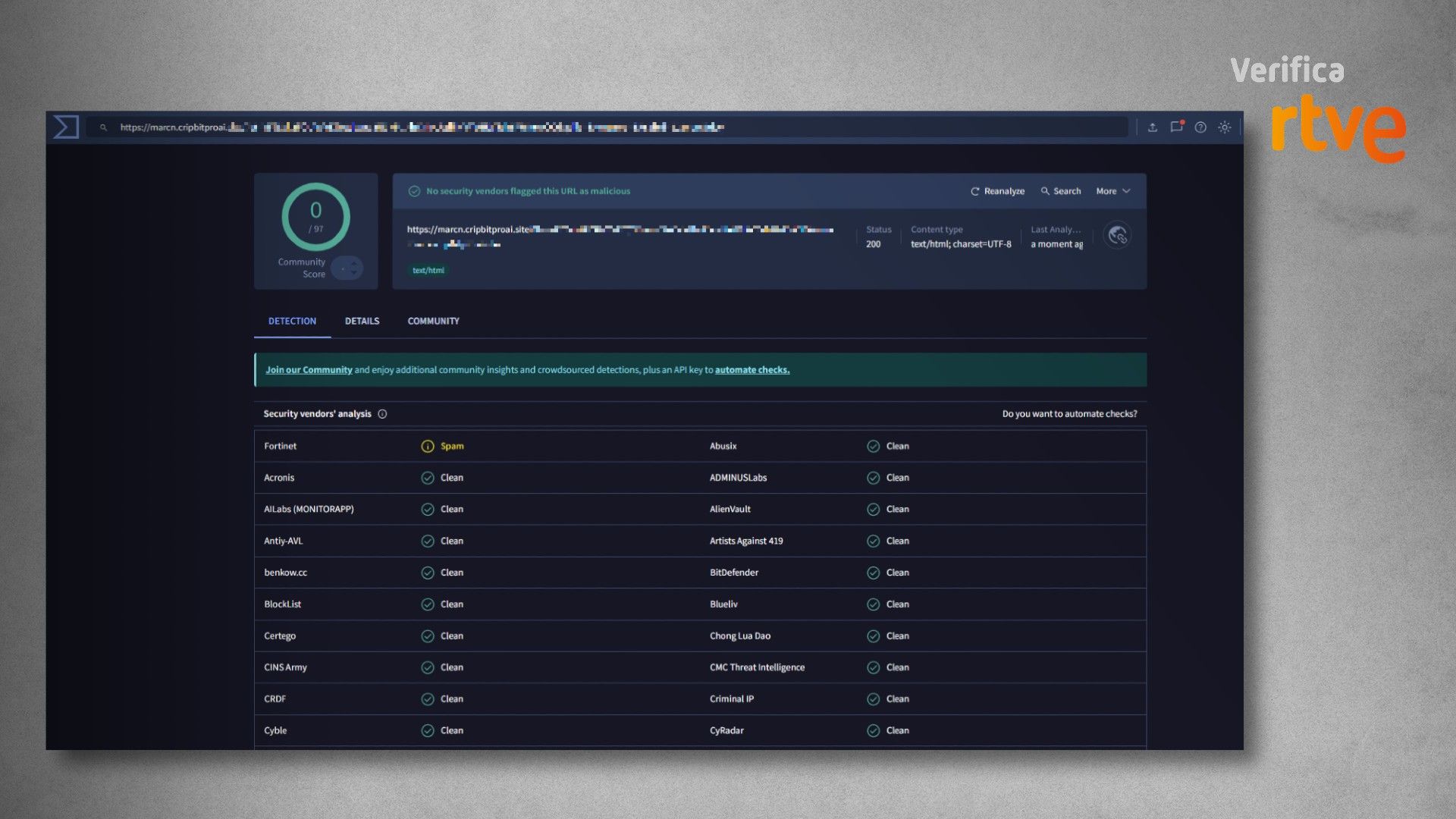Viewport: 1456px width, 819px height.
Task: Open the help question mark icon
Action: (x=1200, y=127)
